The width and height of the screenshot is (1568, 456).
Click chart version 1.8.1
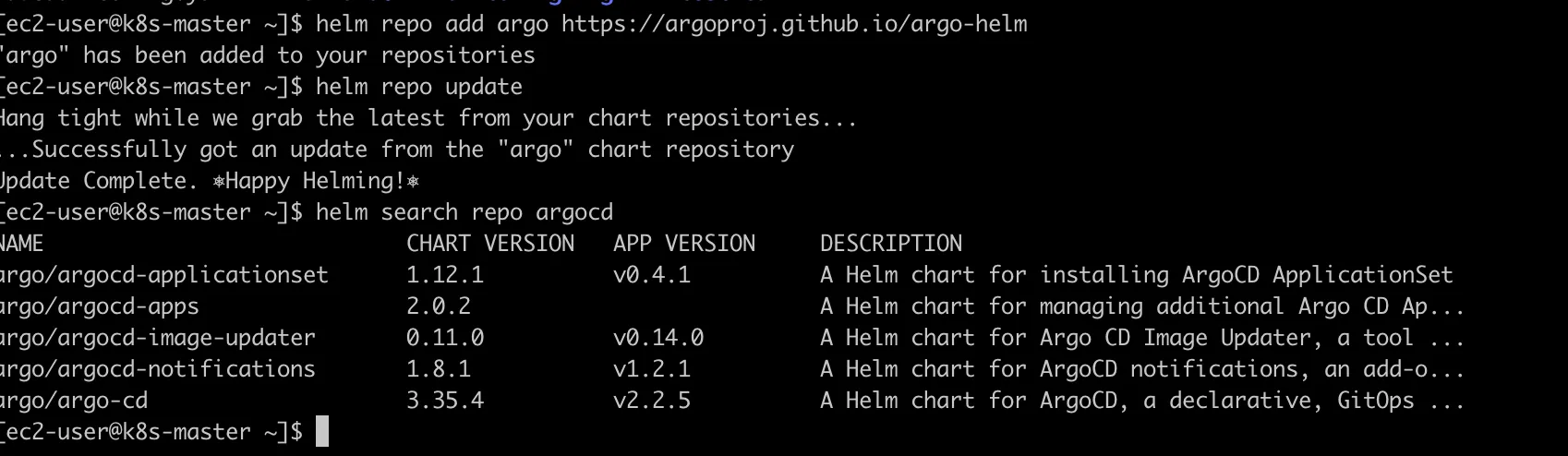(439, 369)
